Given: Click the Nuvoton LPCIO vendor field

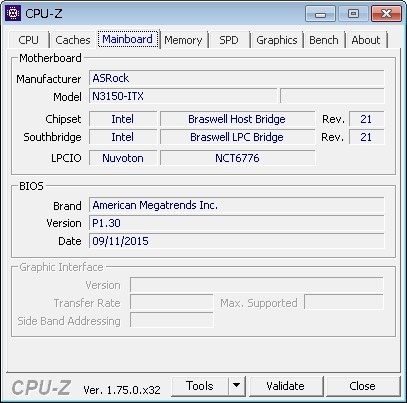Looking at the screenshot, I should tap(123, 158).
